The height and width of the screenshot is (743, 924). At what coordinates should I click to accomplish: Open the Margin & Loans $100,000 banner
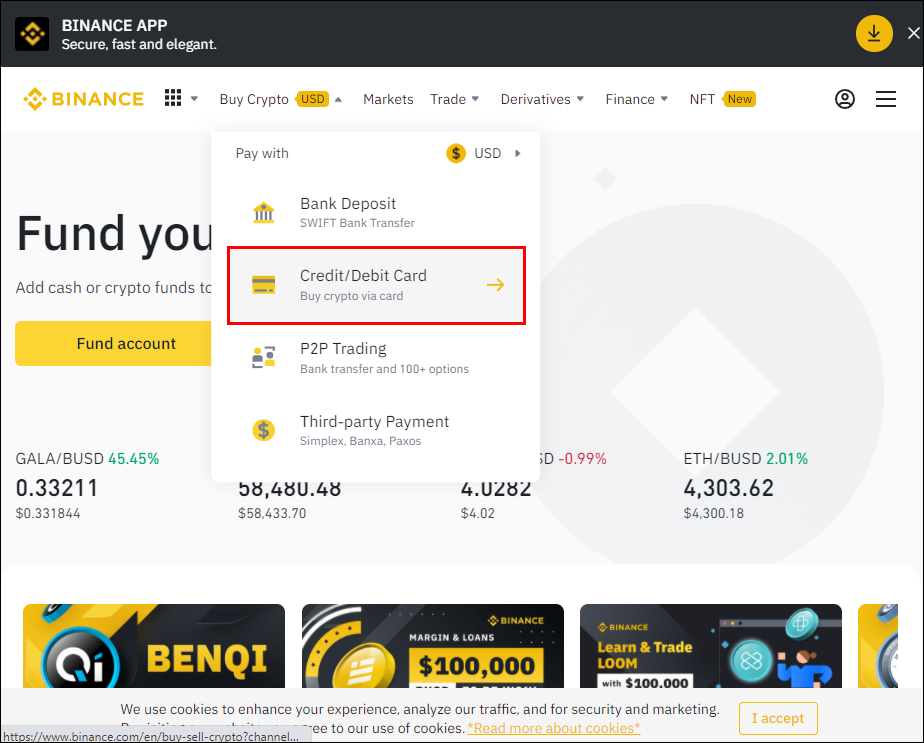coord(433,646)
